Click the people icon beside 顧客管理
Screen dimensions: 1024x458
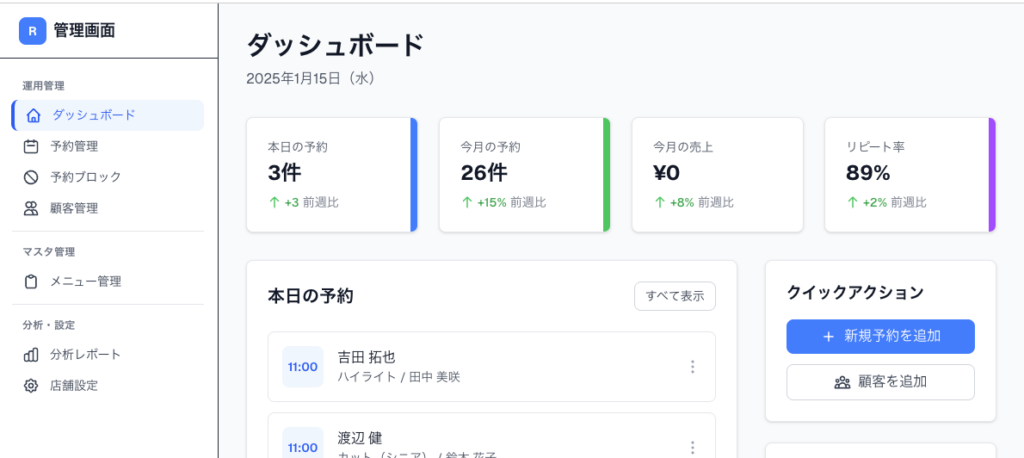click(31, 208)
